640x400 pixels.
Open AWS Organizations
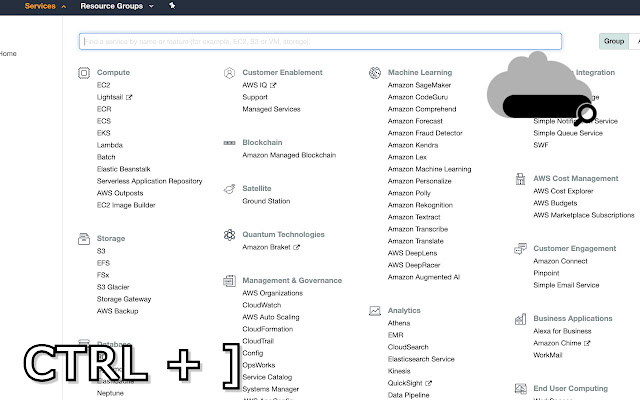click(x=273, y=293)
